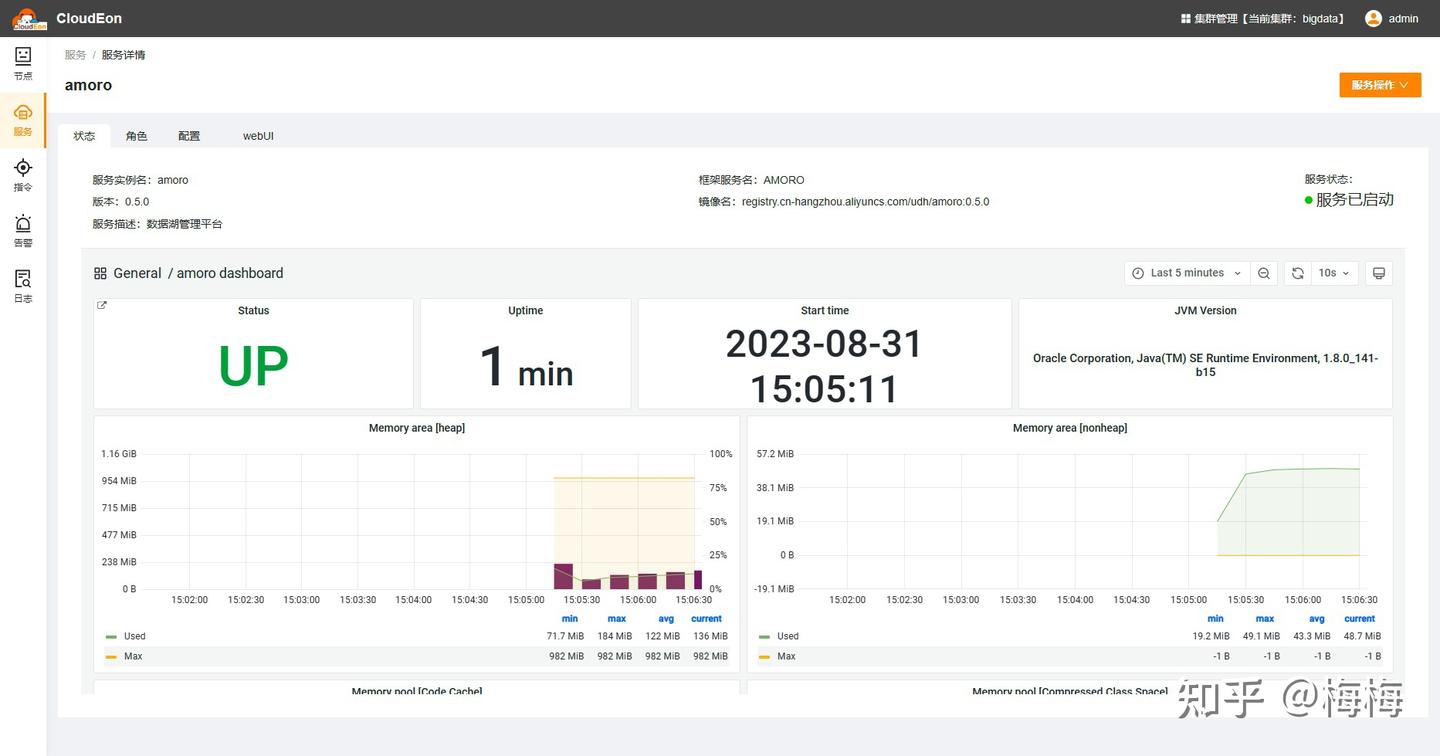Open the 日志 (logs) sidebar panel
Image resolution: width=1440 pixels, height=756 pixels.
tap(22, 288)
